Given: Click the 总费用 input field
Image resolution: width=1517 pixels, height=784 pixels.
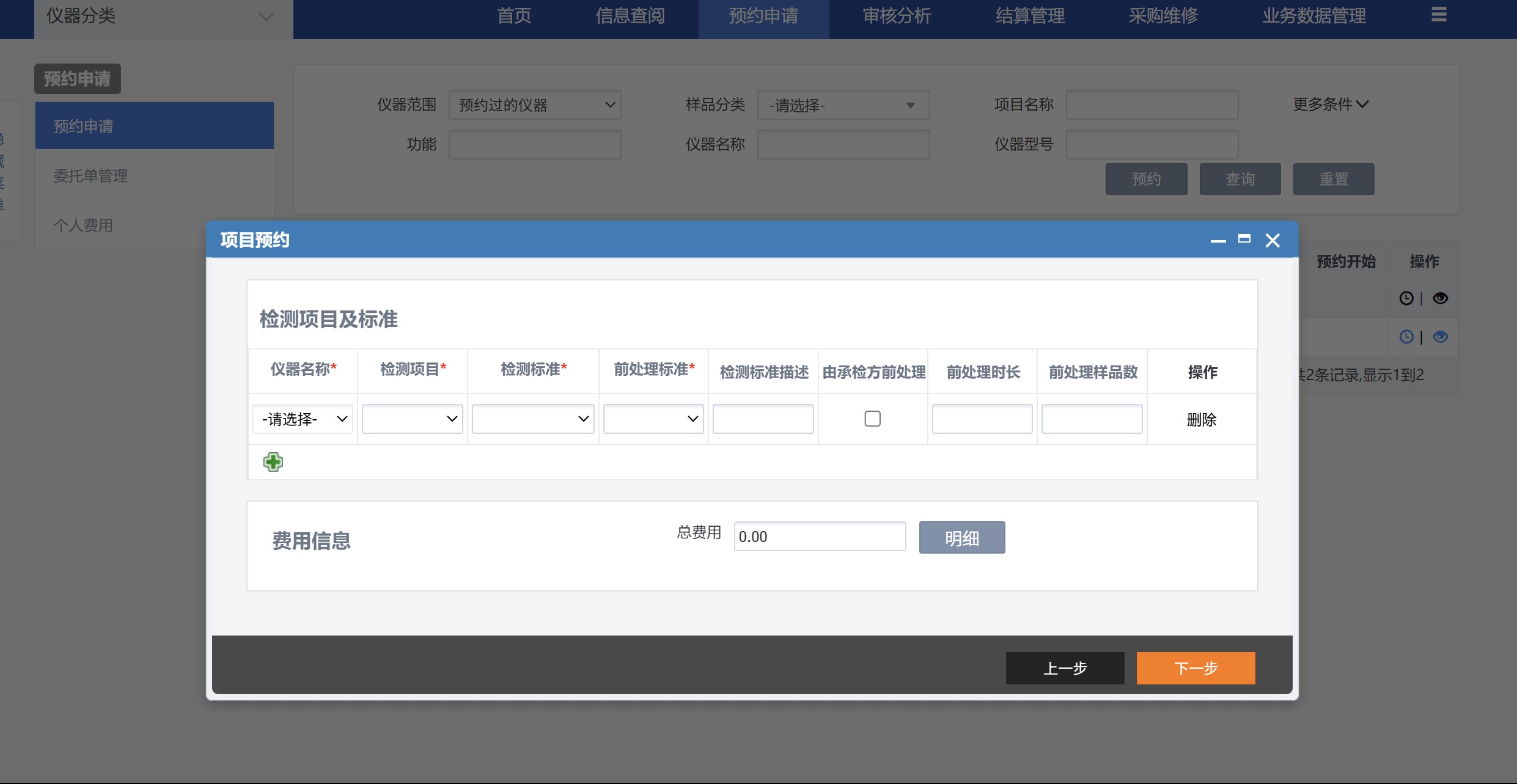Looking at the screenshot, I should point(819,537).
